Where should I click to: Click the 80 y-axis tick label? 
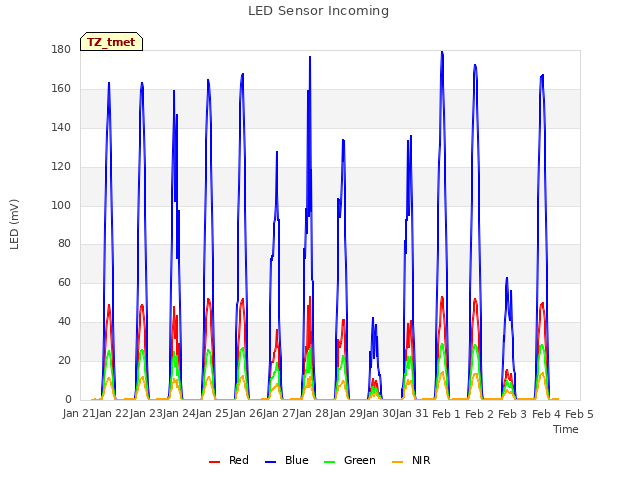pos(64,244)
